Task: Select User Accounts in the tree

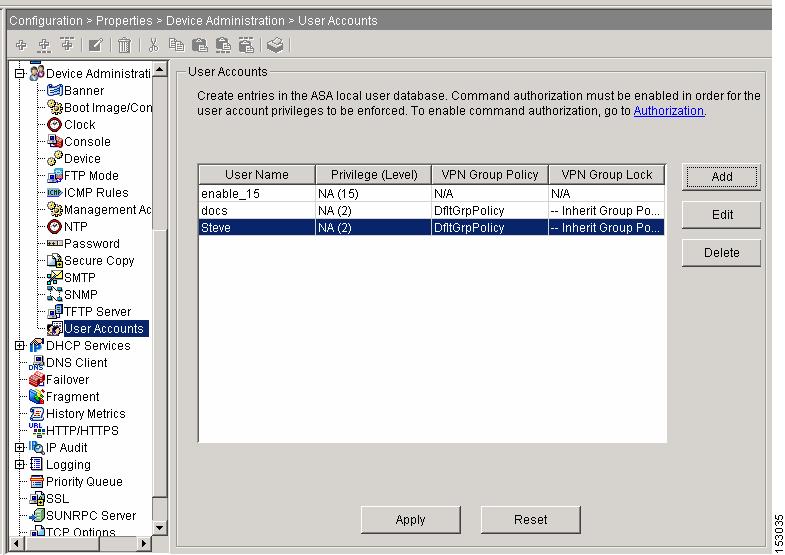Action: 104,329
